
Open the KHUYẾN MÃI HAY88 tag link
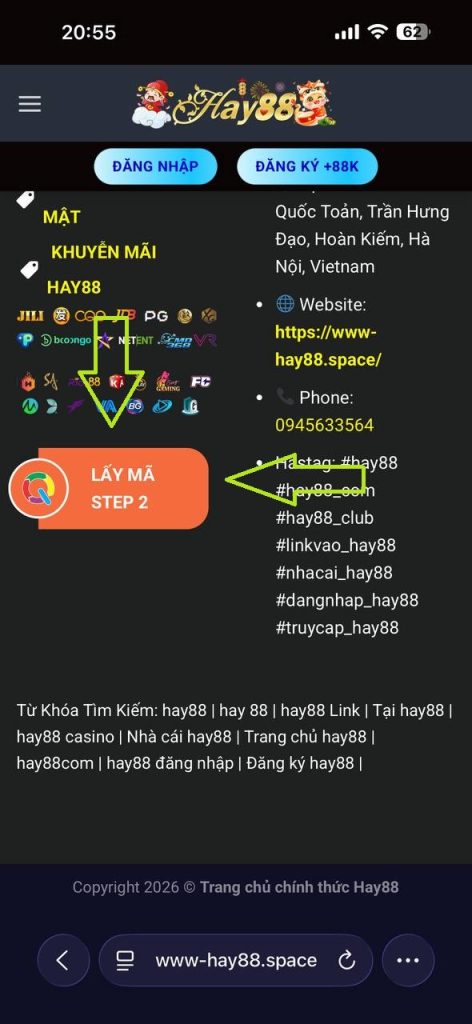(x=102, y=269)
